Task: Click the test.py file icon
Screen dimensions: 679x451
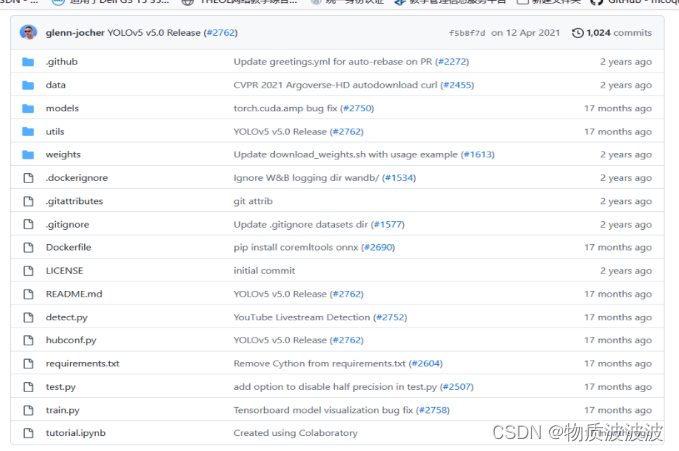Action: 29,387
